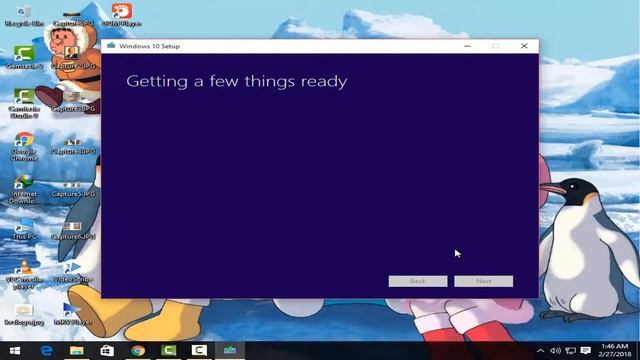The height and width of the screenshot is (360, 640).
Task: Switch to white Camtasia recorder taskbar app
Action: (199, 351)
